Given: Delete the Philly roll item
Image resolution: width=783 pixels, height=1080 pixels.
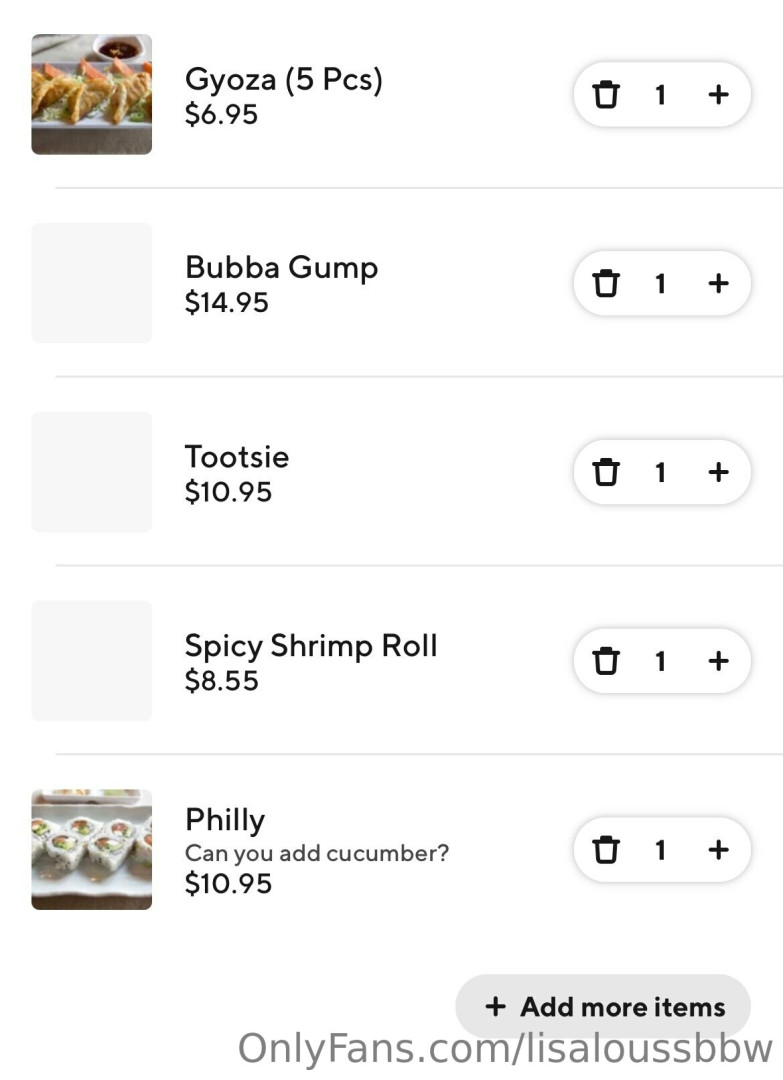Looking at the screenshot, I should pyautogui.click(x=606, y=850).
